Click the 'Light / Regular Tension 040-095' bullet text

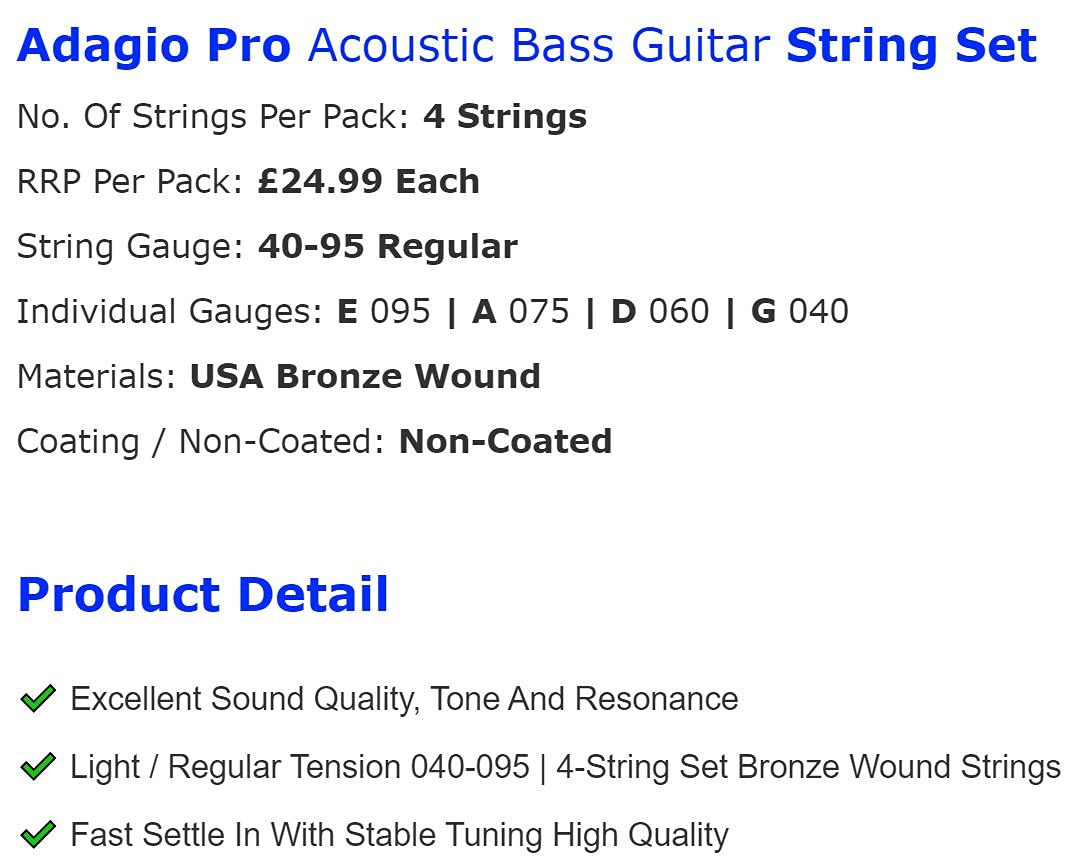[300, 767]
